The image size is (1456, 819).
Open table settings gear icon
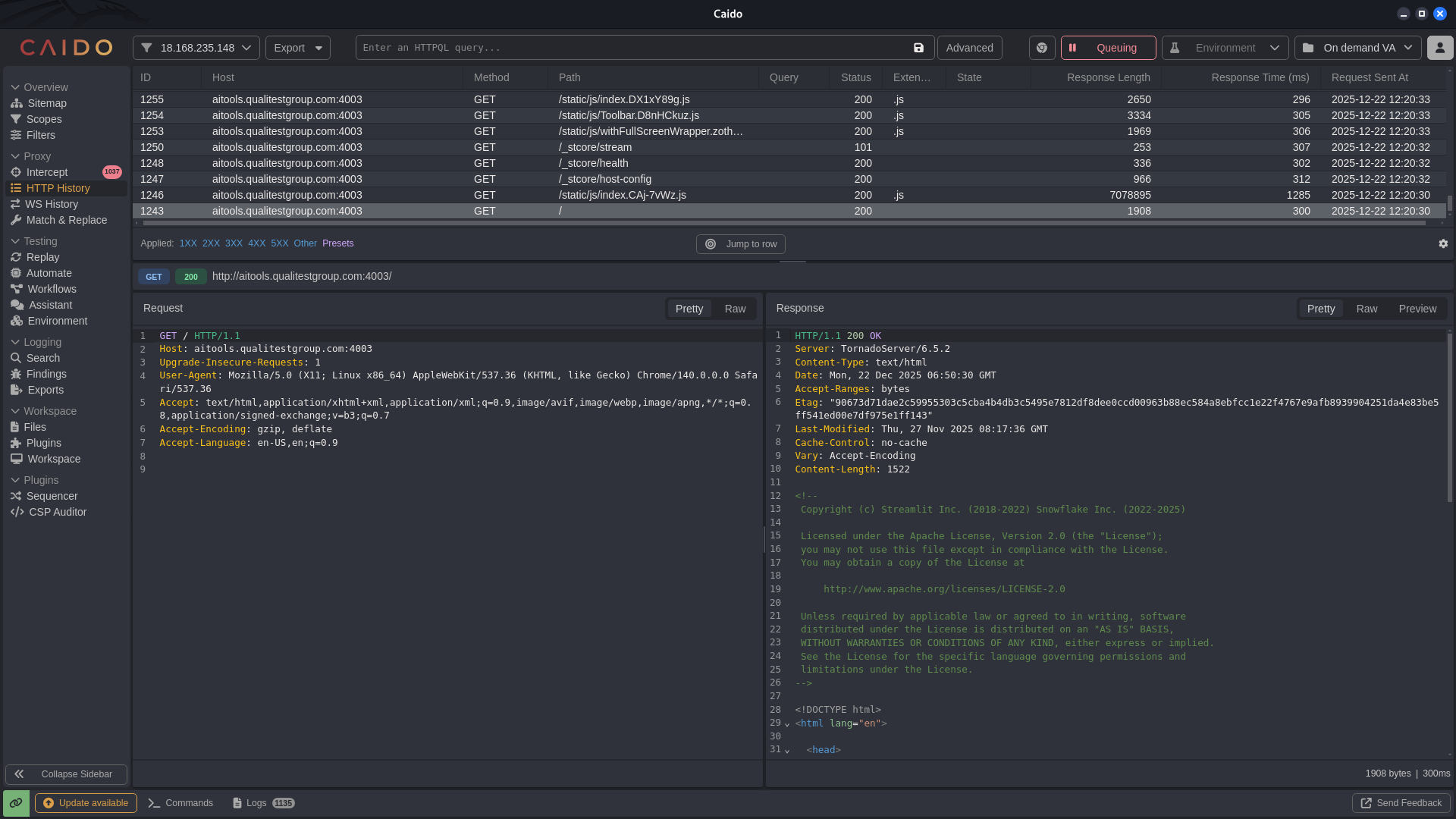[x=1443, y=243]
